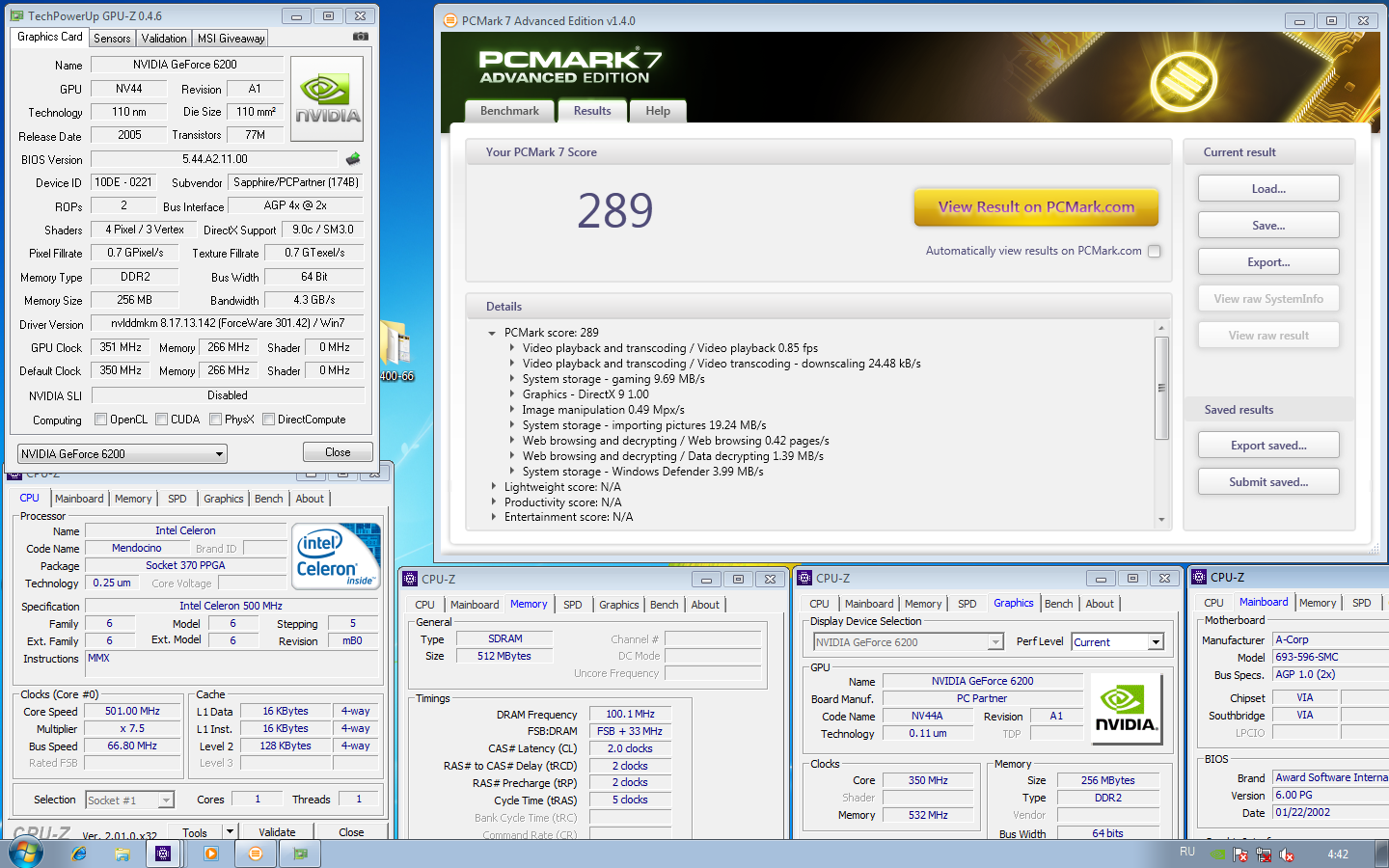Viewport: 1389px width, 868px height.
Task: Open the NVIDIA GeForce 6200 dropdown in GPU-Z
Action: click(x=123, y=453)
